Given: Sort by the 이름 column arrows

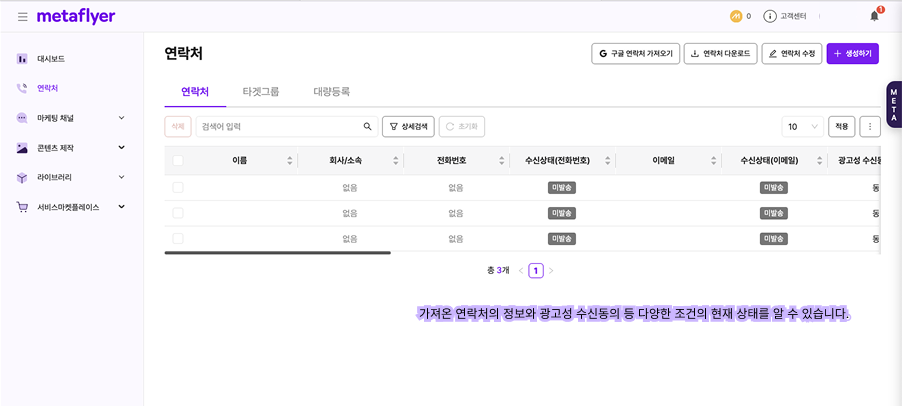Looking at the screenshot, I should point(290,160).
